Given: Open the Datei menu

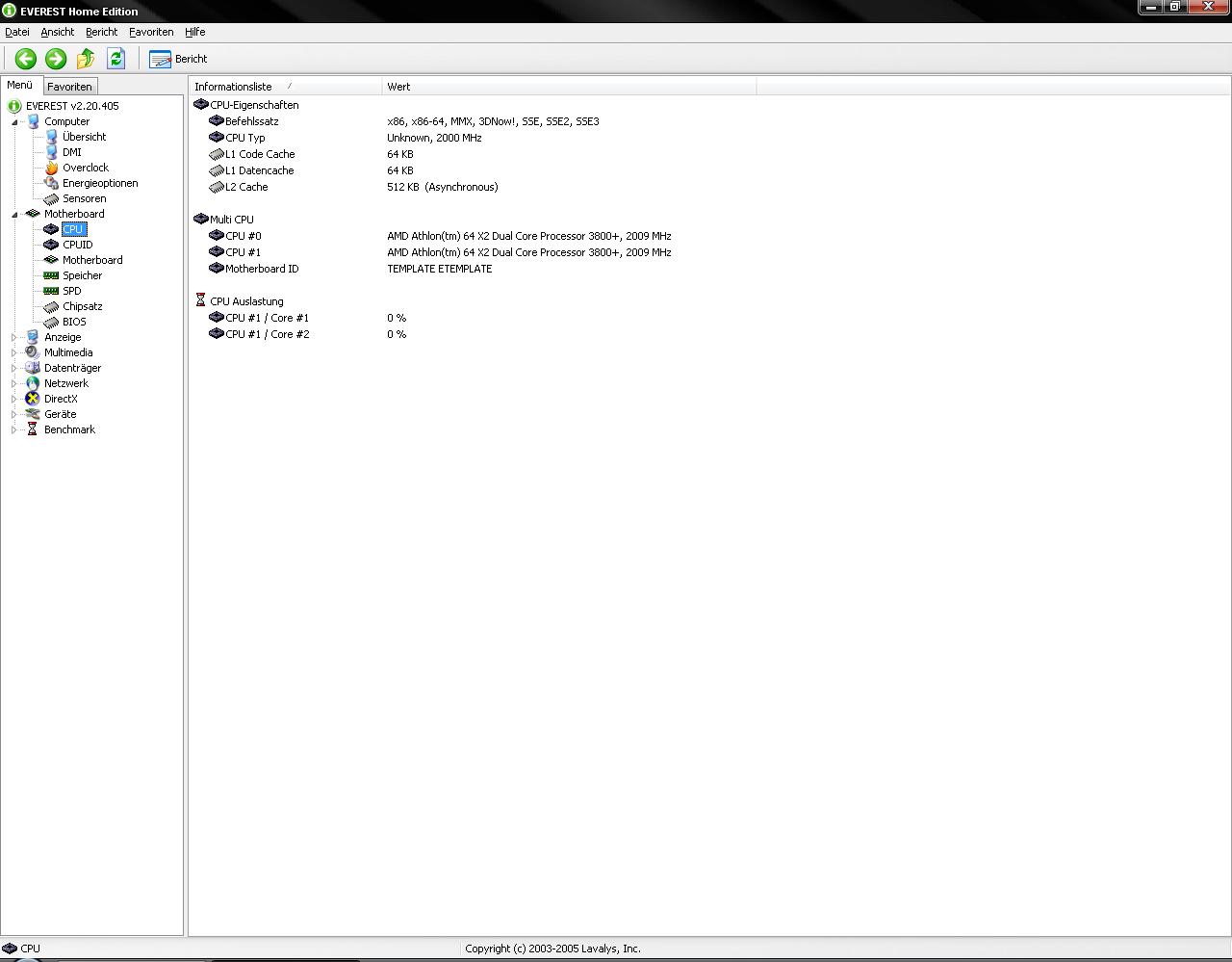Looking at the screenshot, I should click(17, 32).
